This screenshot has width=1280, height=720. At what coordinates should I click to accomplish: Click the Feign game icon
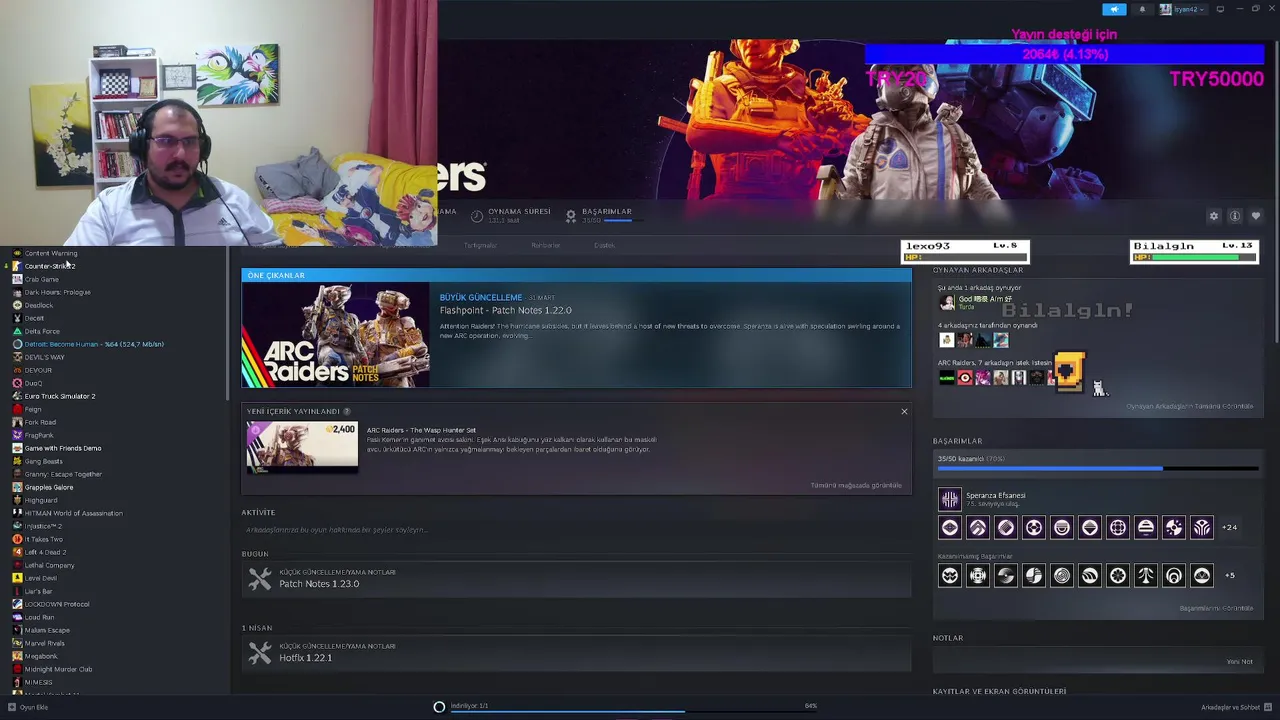click(17, 409)
